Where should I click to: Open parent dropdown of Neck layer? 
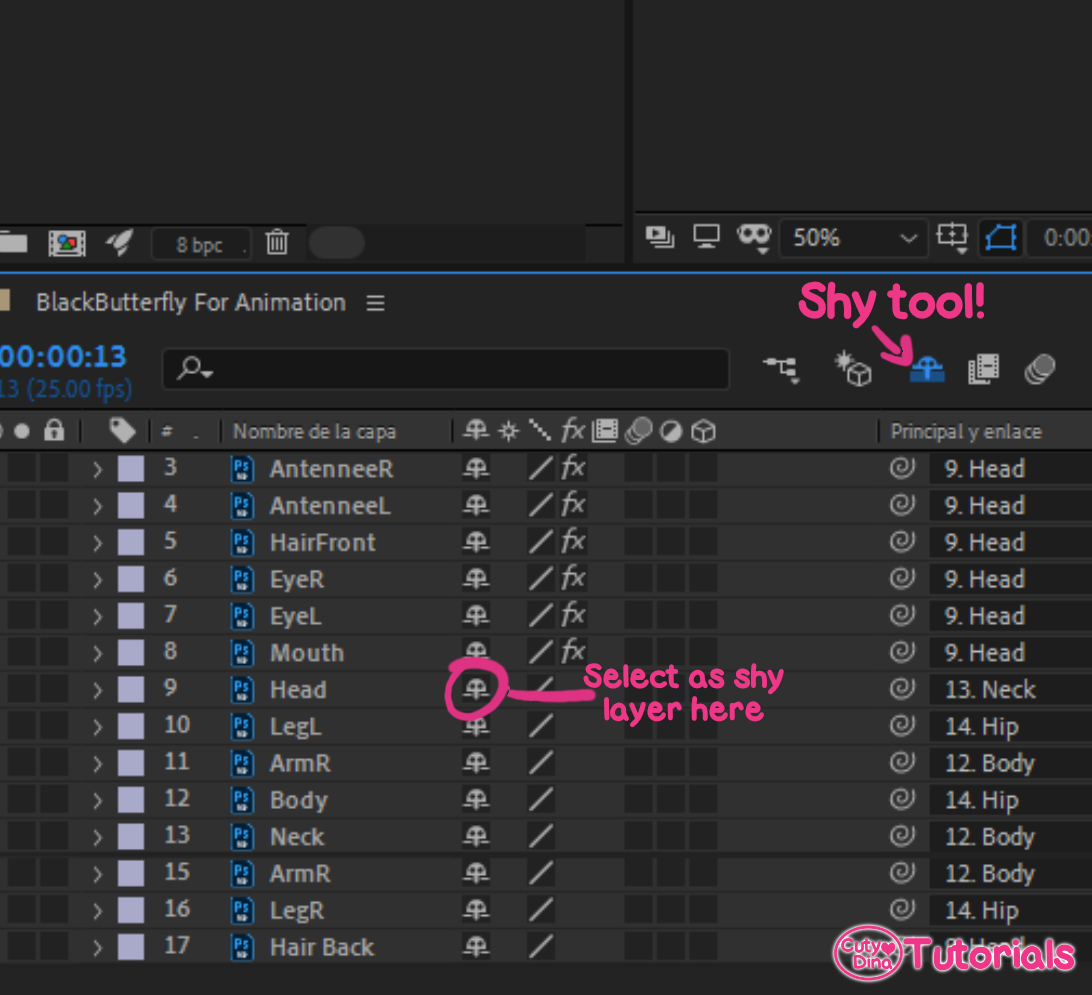tap(1010, 837)
